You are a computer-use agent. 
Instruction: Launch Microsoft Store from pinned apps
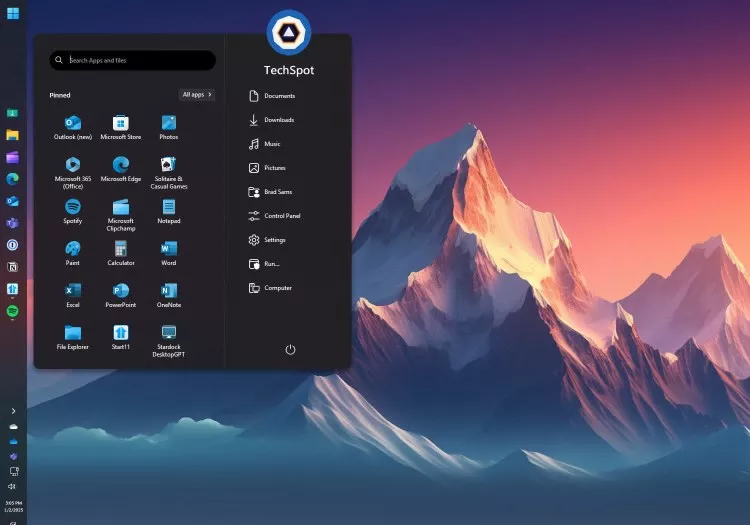click(x=121, y=127)
